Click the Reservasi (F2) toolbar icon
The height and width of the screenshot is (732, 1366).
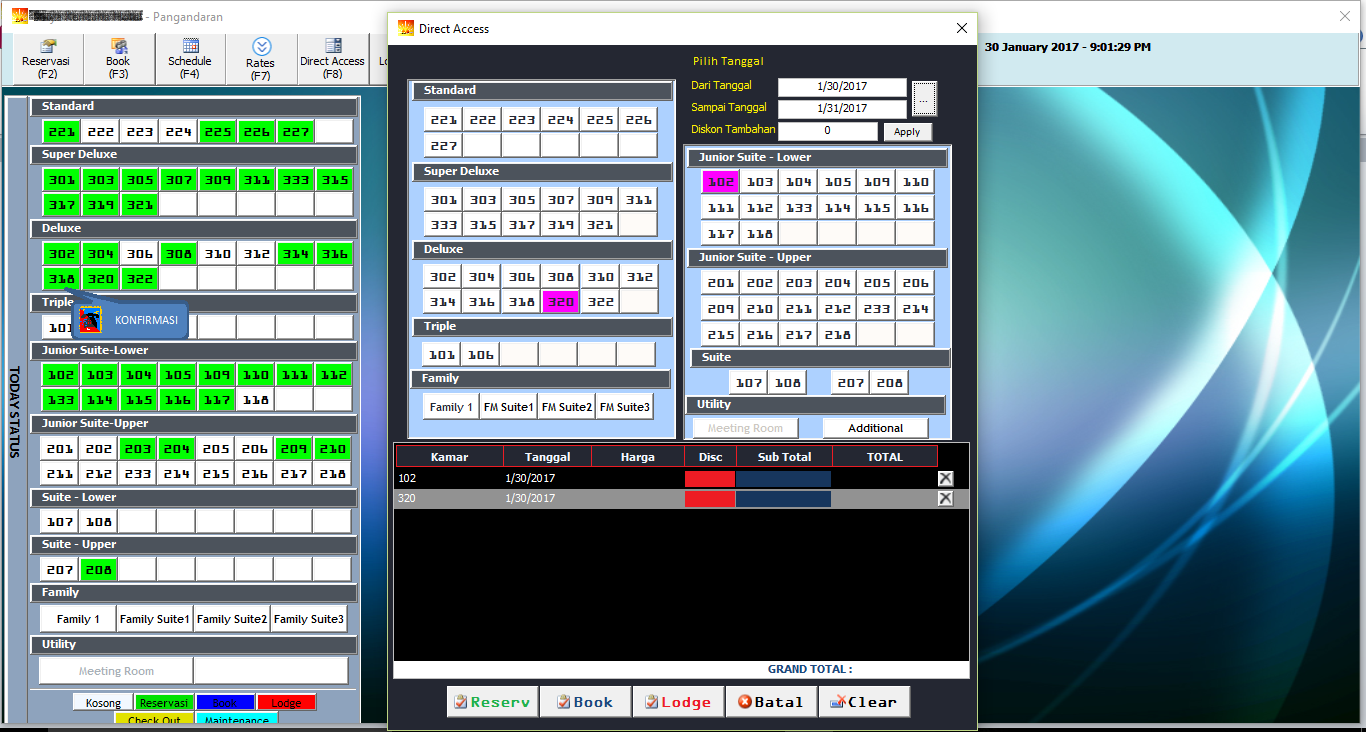tap(47, 59)
